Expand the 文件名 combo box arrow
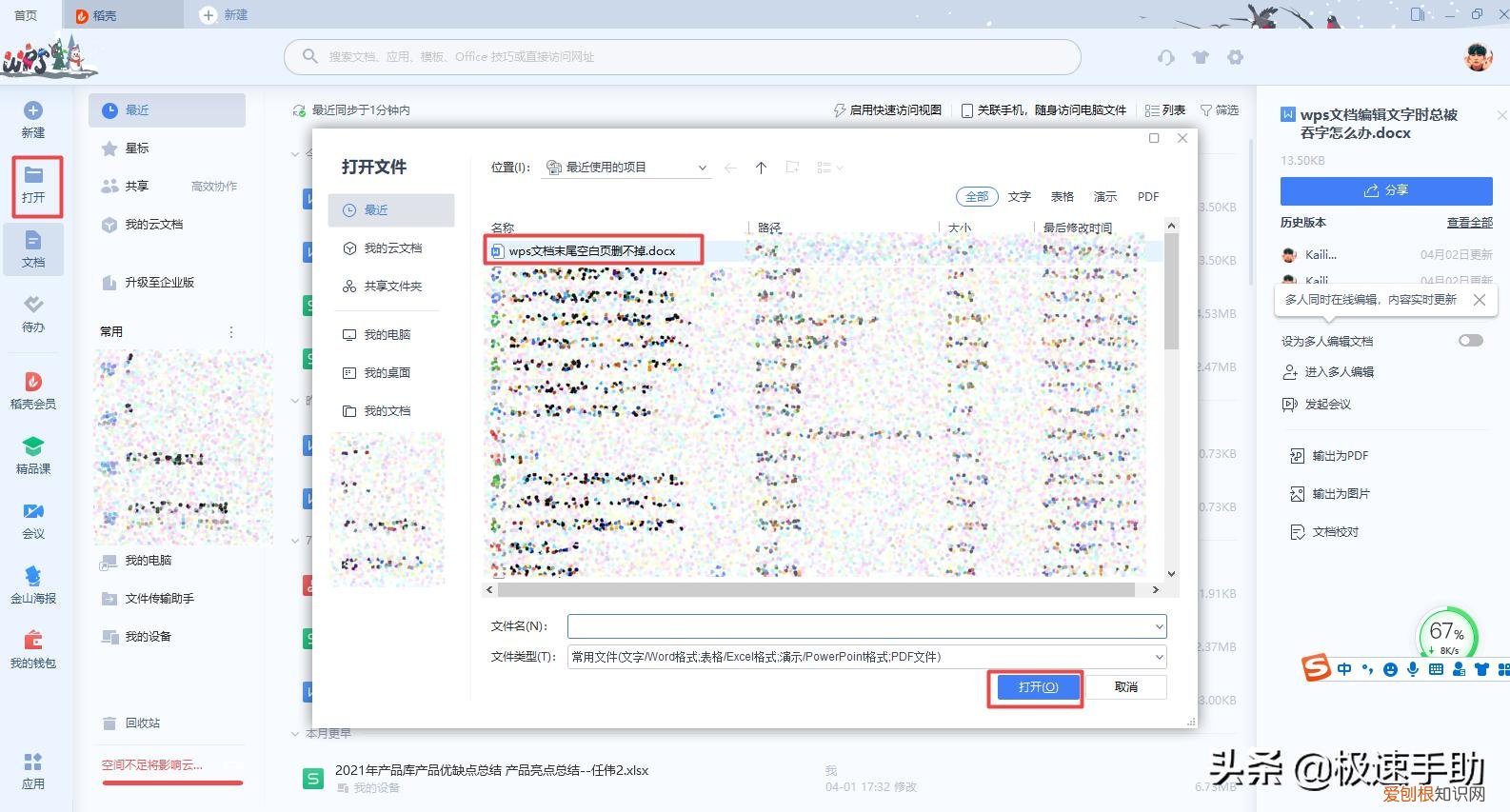 coord(1159,626)
